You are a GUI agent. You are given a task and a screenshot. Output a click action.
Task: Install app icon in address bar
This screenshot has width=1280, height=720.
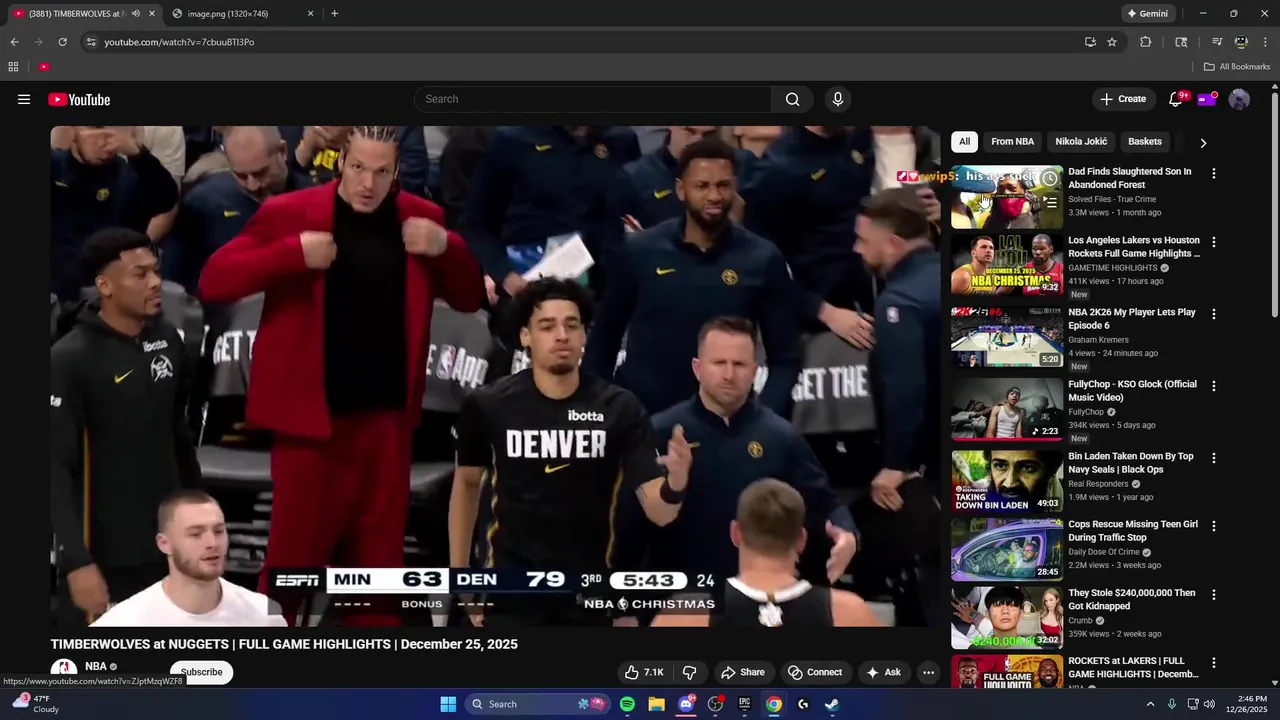coord(1090,42)
